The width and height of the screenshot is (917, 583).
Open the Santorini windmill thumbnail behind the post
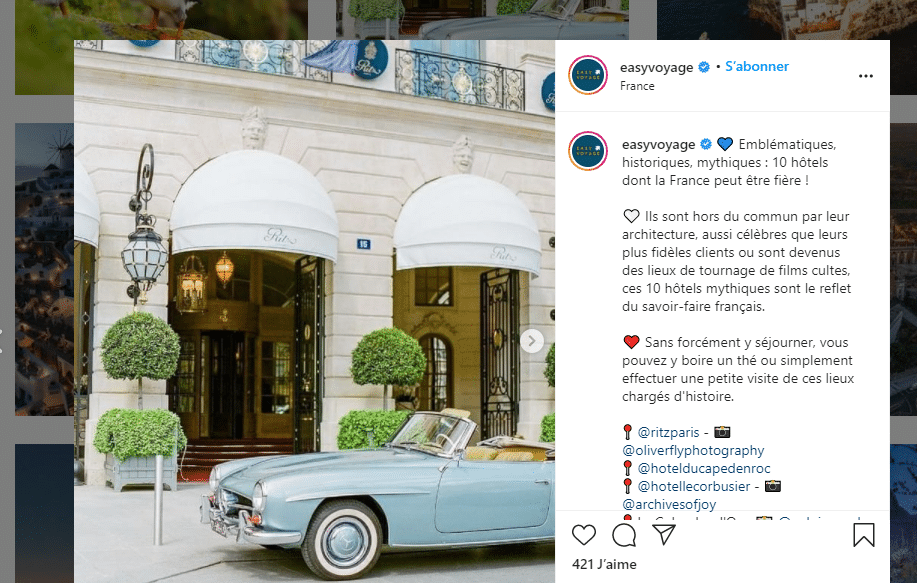pos(44,269)
